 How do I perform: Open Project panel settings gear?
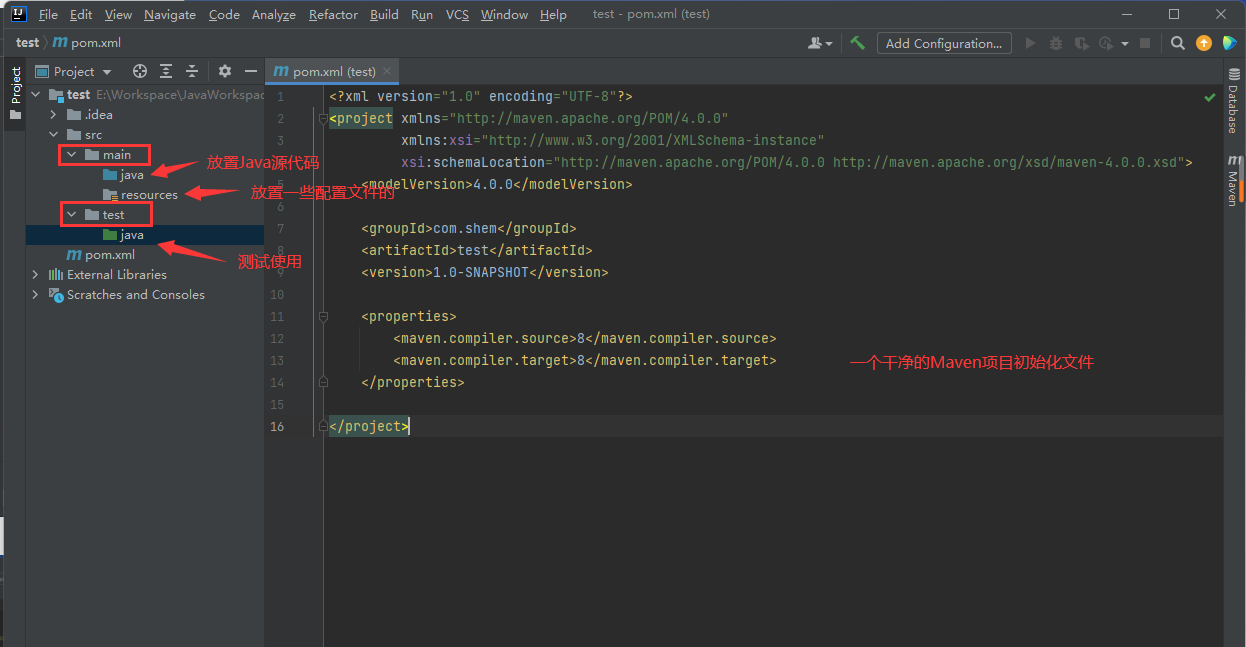[x=224, y=71]
